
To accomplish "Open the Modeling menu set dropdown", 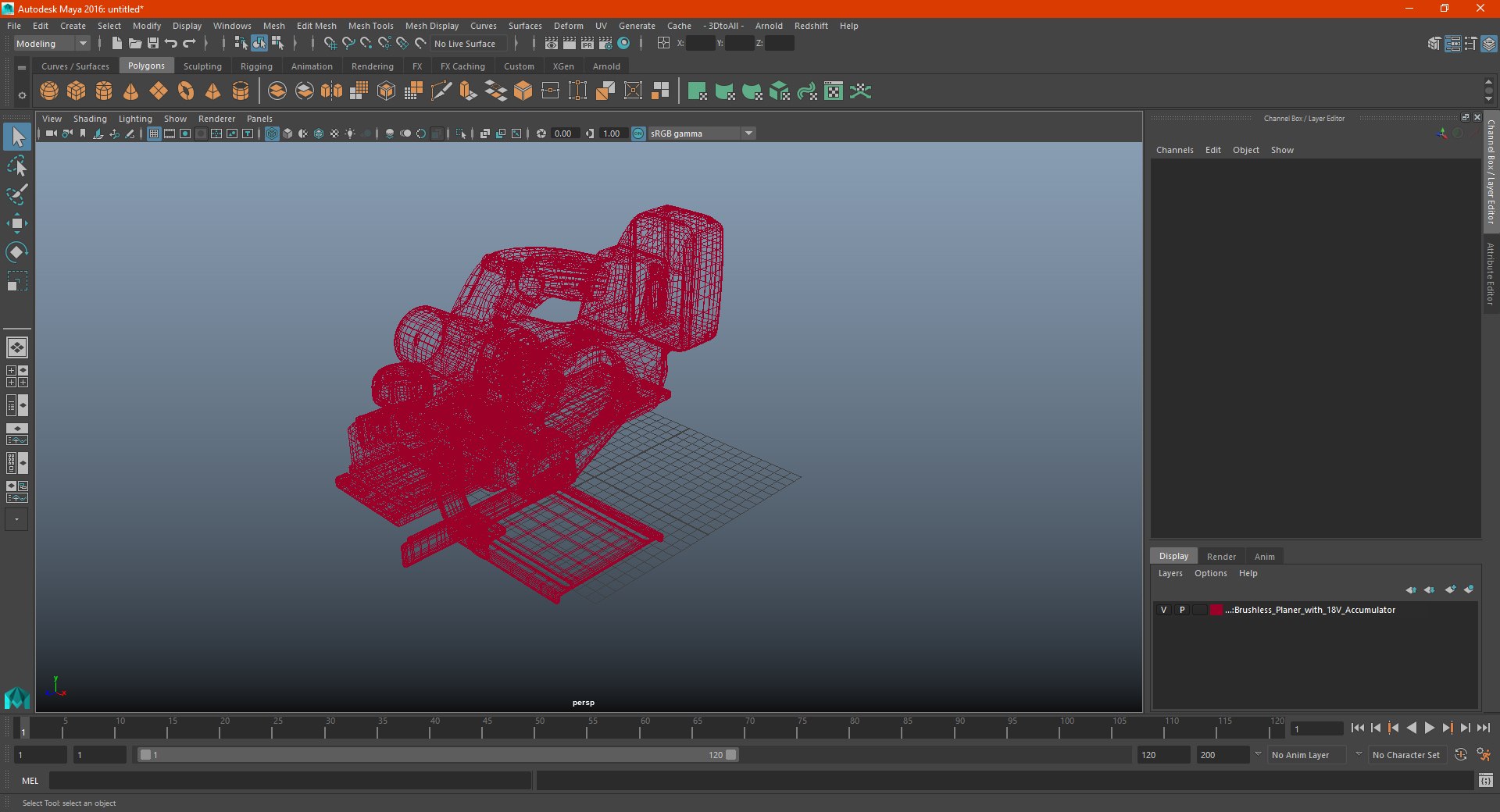I will [x=52, y=44].
